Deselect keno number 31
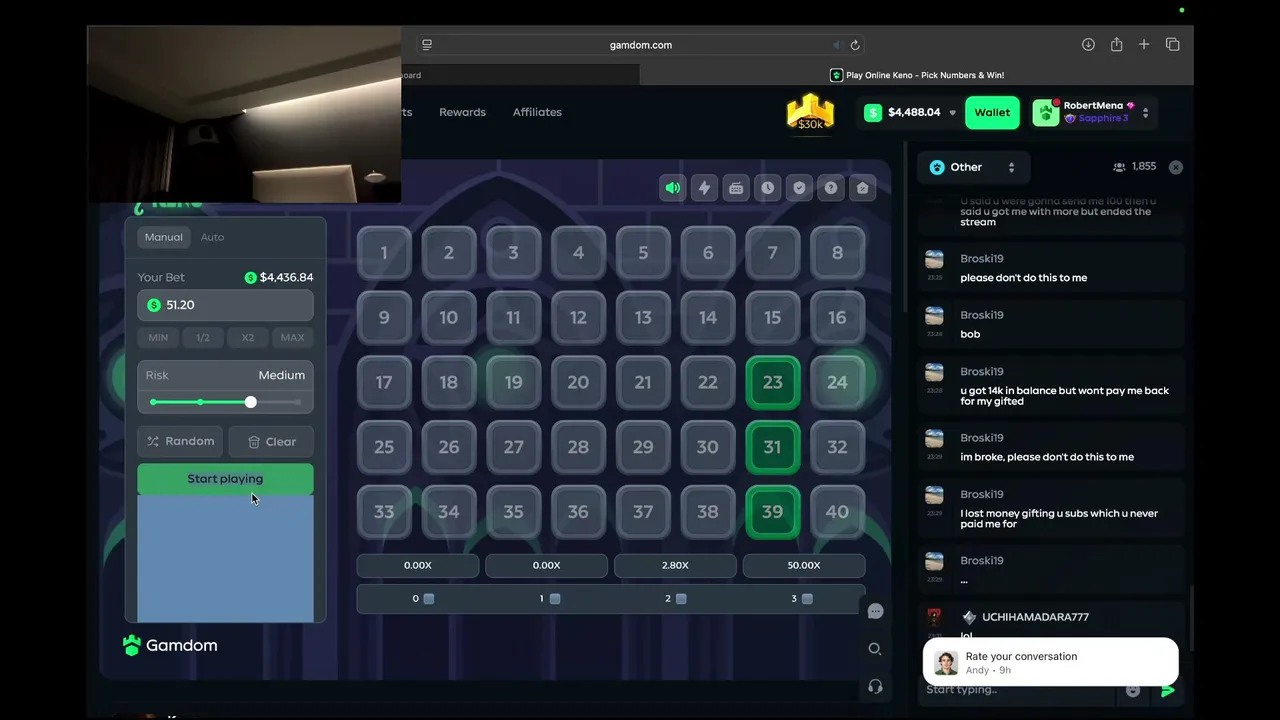 [x=772, y=447]
